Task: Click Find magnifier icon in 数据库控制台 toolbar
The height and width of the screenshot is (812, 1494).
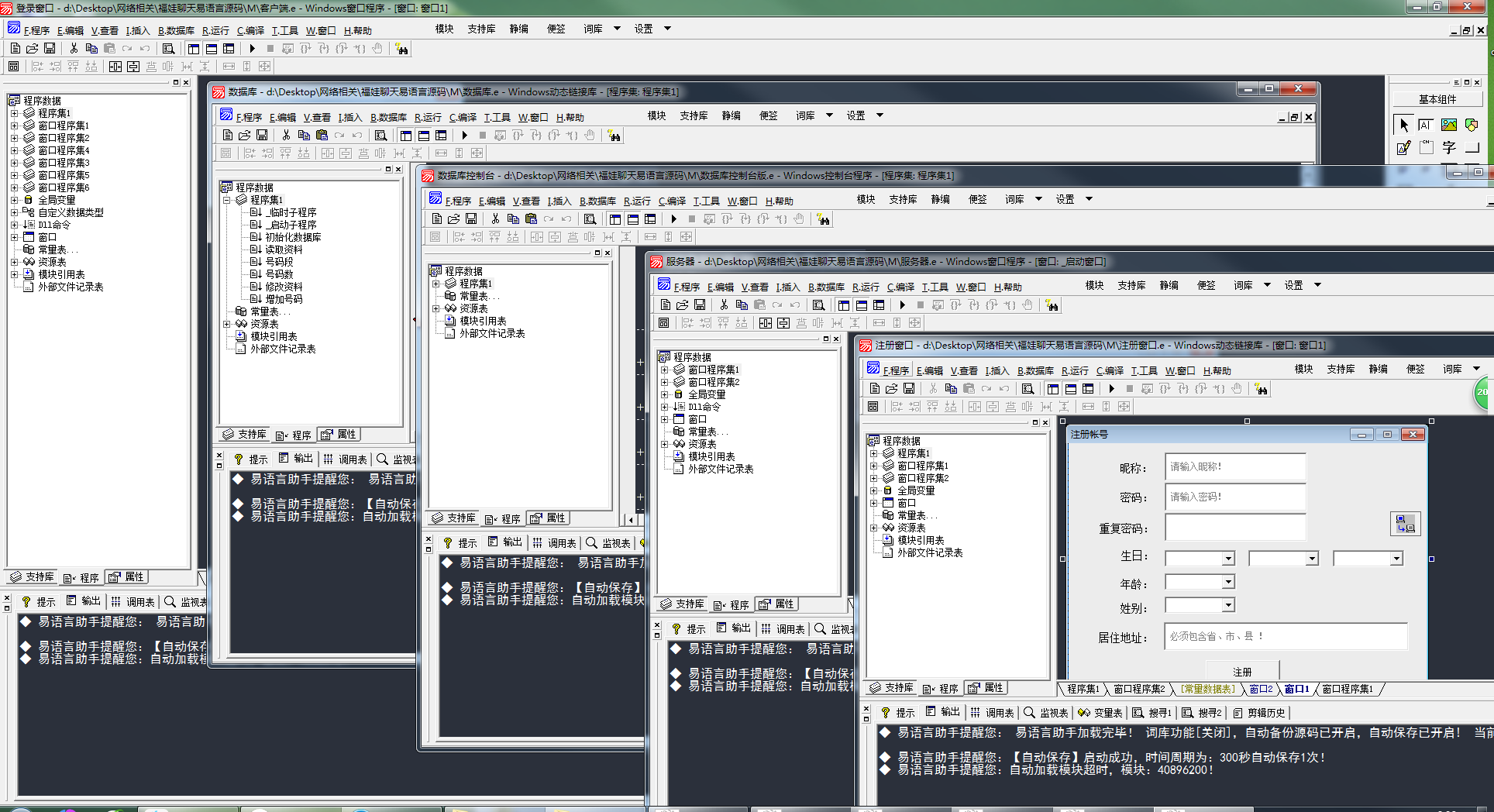Action: click(590, 219)
